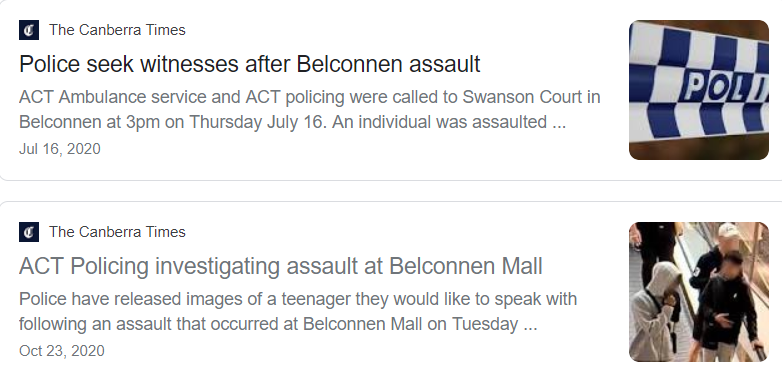Click the Canberra Times favicon on second result

29,232
